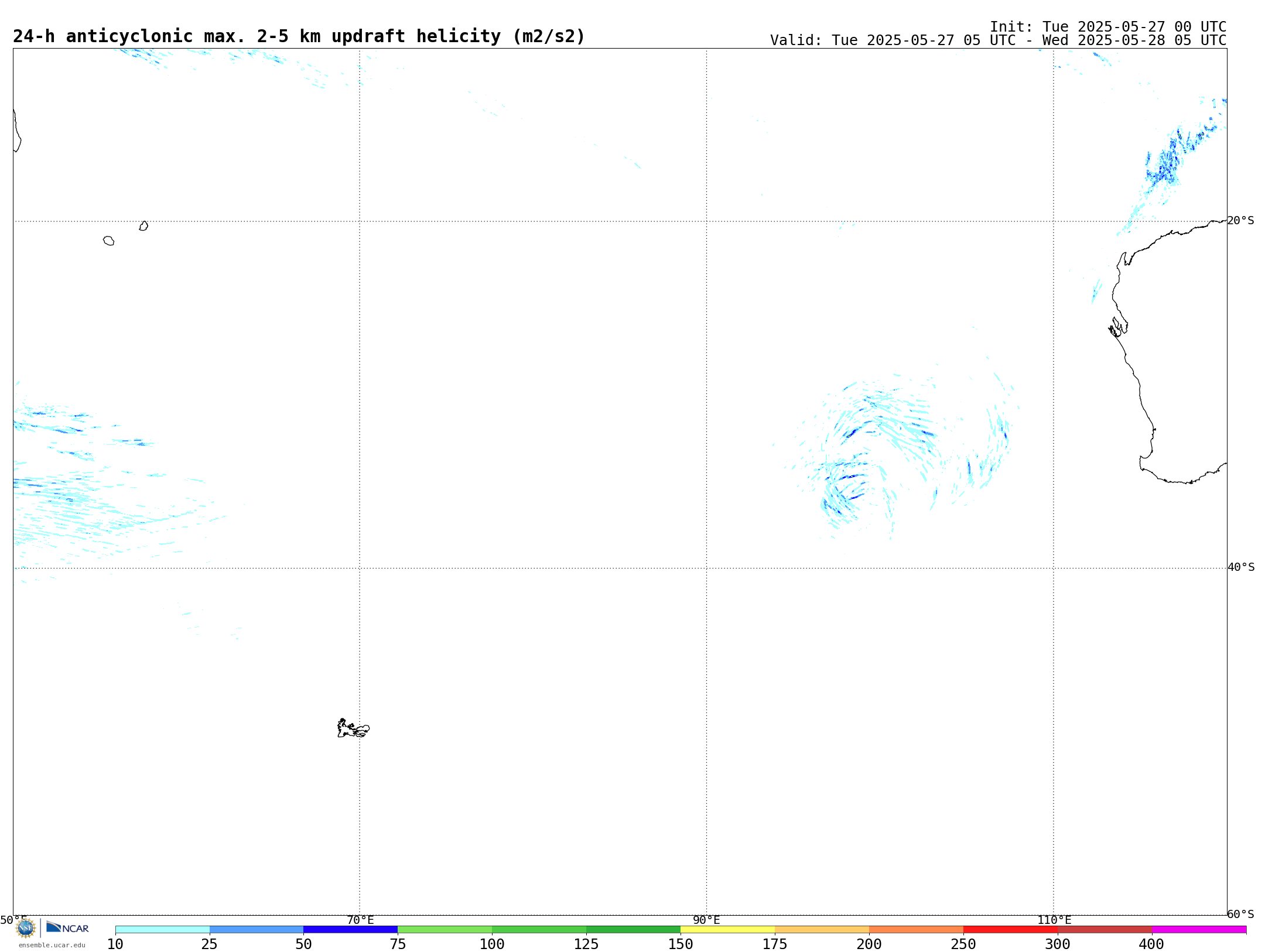This screenshot has width=1265, height=952.
Task: Click the dark blue 50-75 color swatch
Action: [x=351, y=930]
